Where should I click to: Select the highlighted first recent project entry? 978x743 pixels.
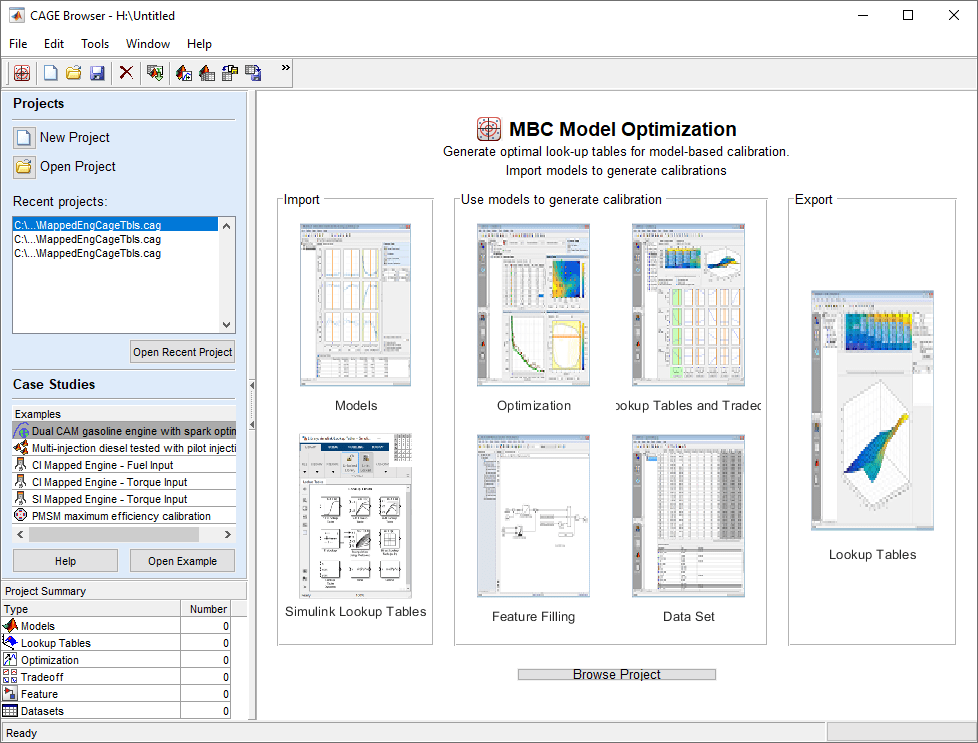115,225
